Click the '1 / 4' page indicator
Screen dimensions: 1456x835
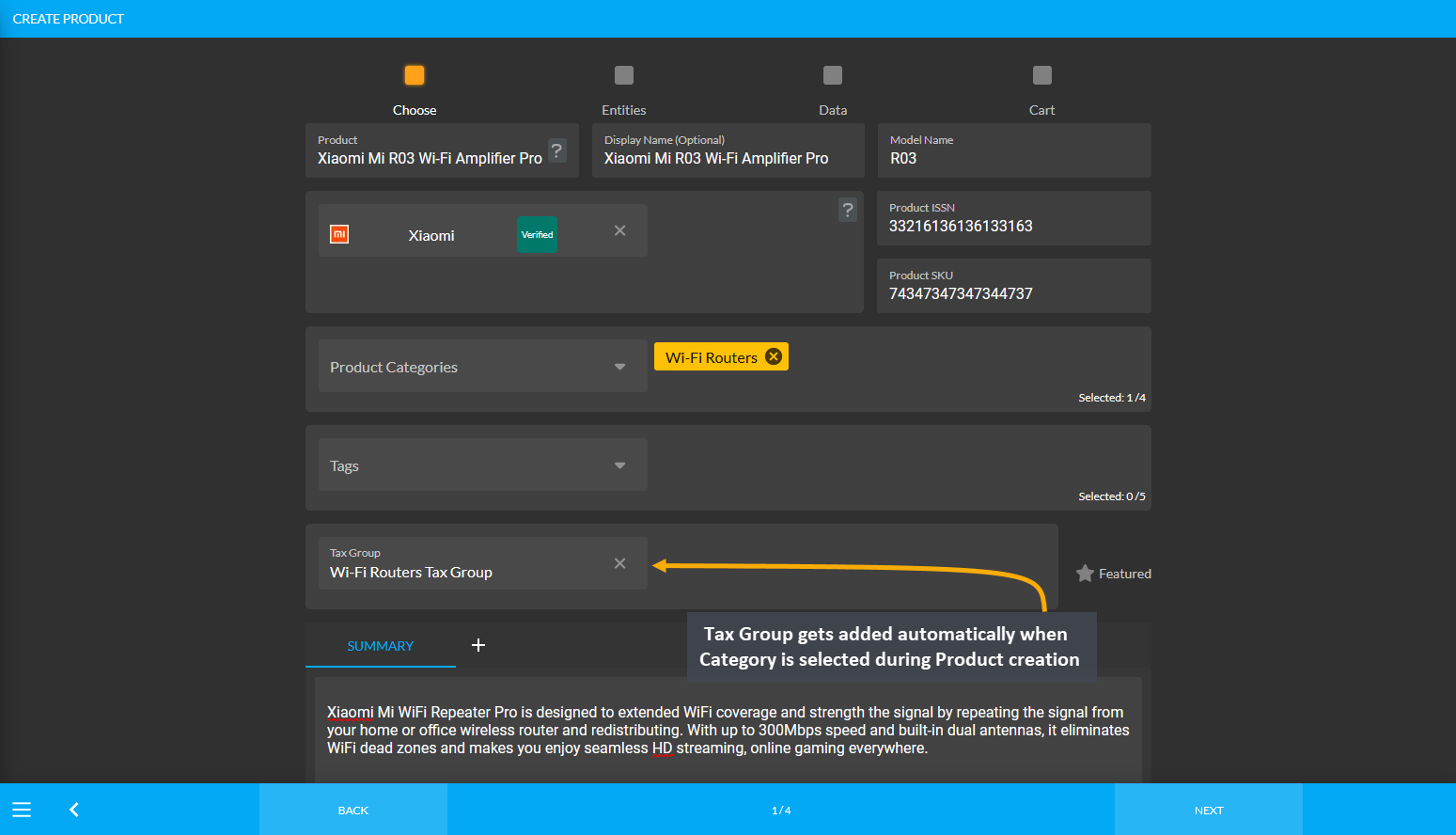pyautogui.click(x=781, y=811)
